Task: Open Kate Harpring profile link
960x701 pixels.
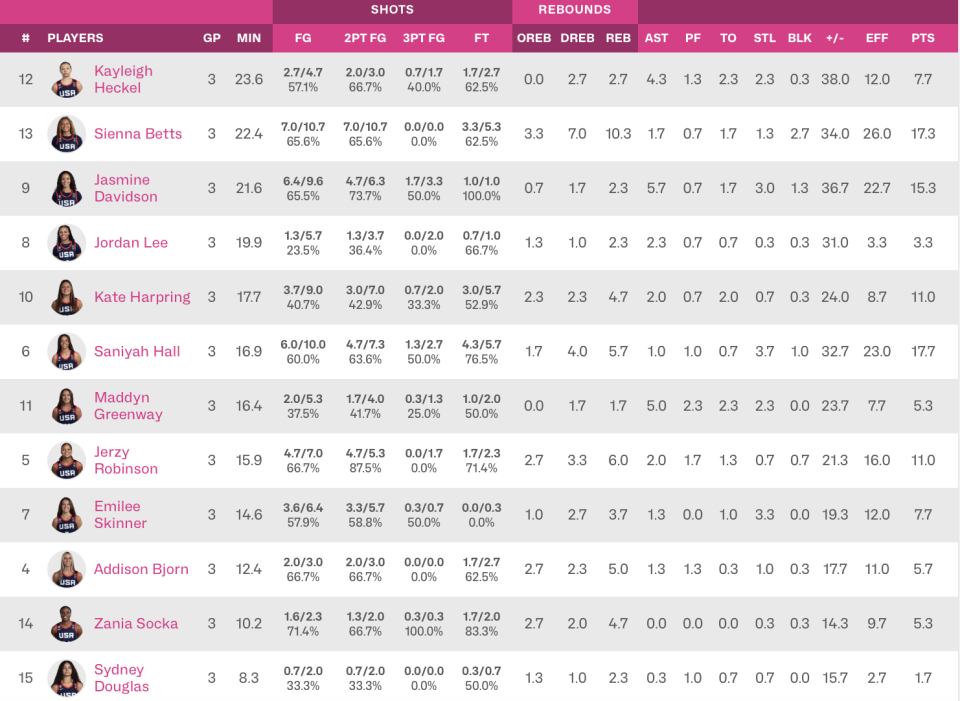Action: [x=142, y=298]
